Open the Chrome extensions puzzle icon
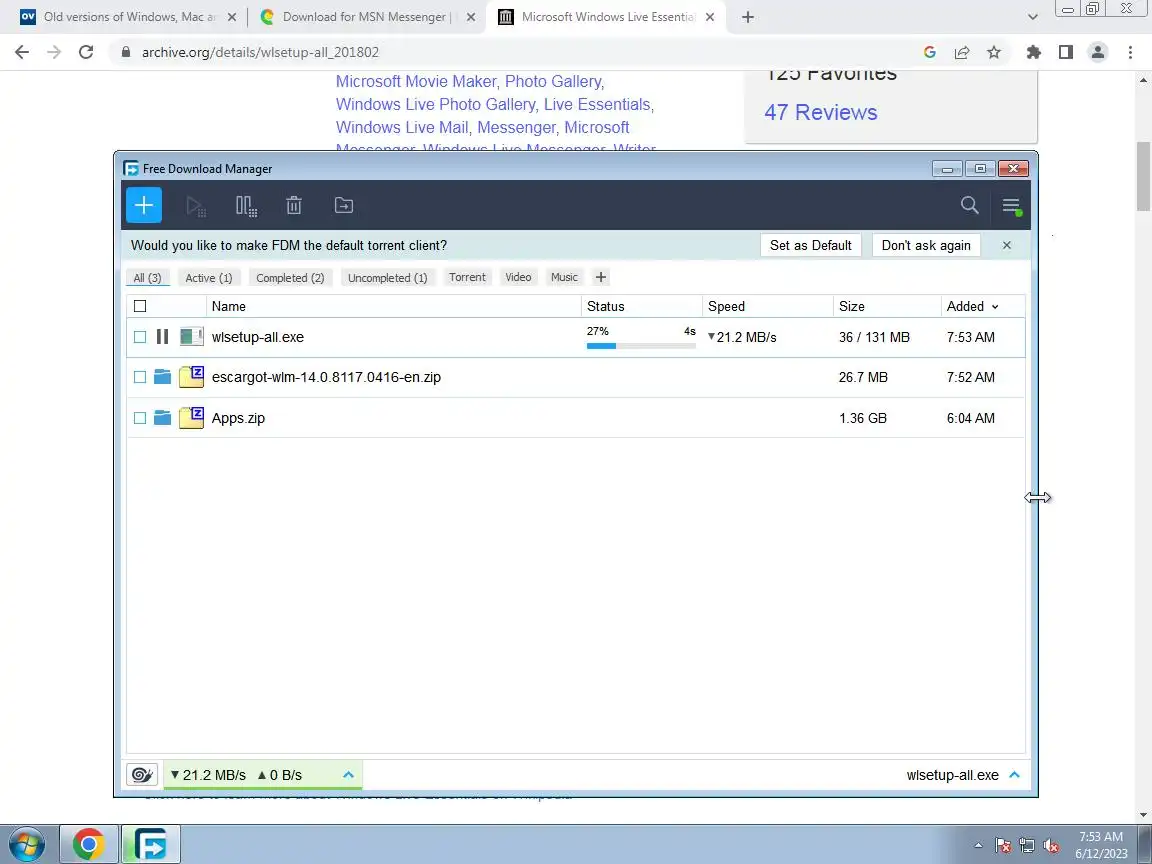The image size is (1152, 864). tap(1034, 52)
